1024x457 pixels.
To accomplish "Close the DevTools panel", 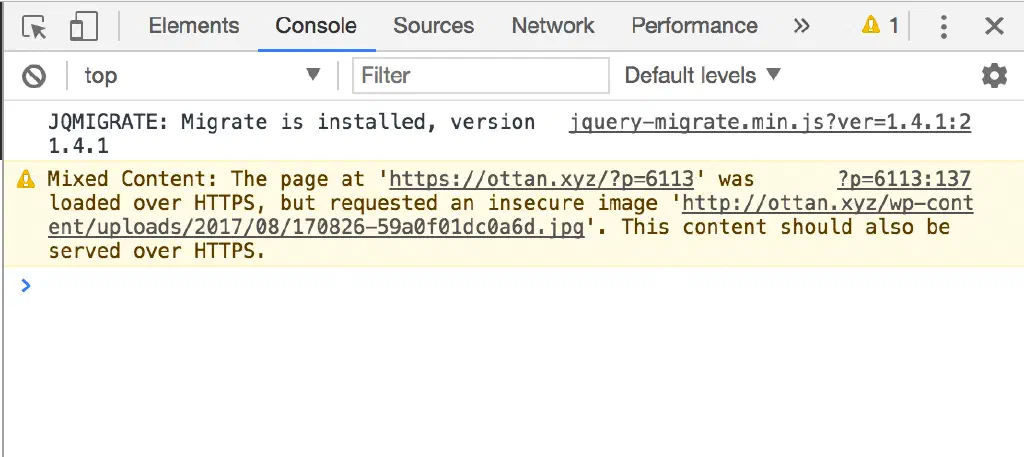I will coord(994,27).
